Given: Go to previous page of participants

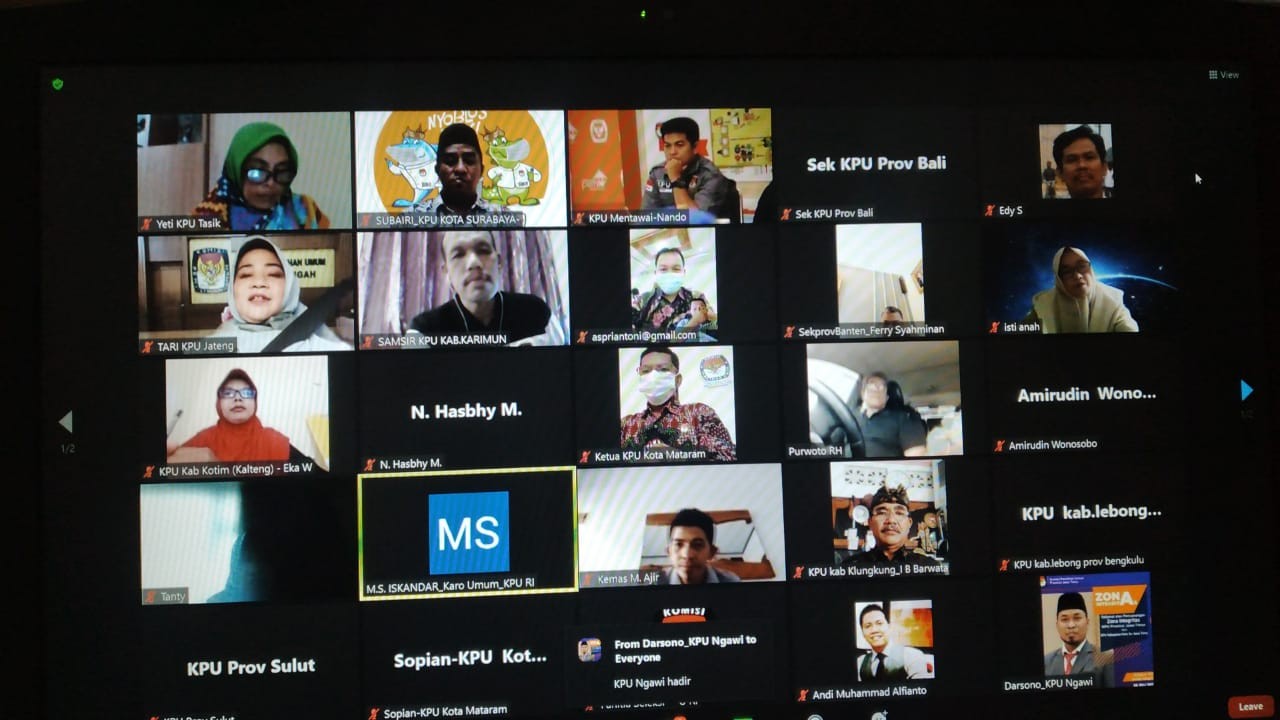Looking at the screenshot, I should click(x=66, y=422).
